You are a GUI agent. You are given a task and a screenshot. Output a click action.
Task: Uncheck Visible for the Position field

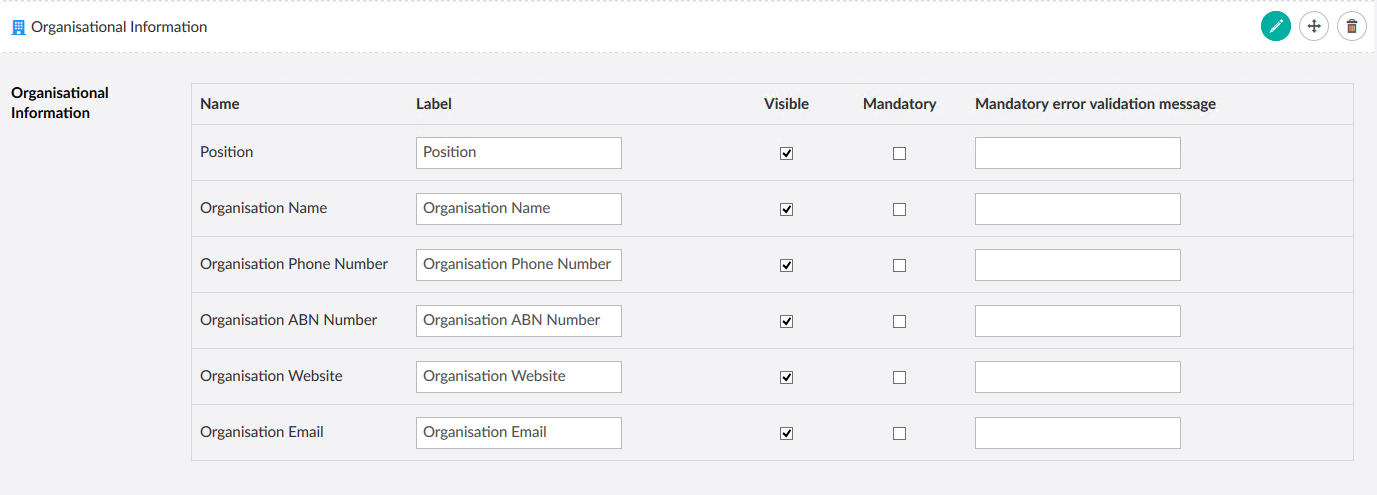[x=786, y=153]
